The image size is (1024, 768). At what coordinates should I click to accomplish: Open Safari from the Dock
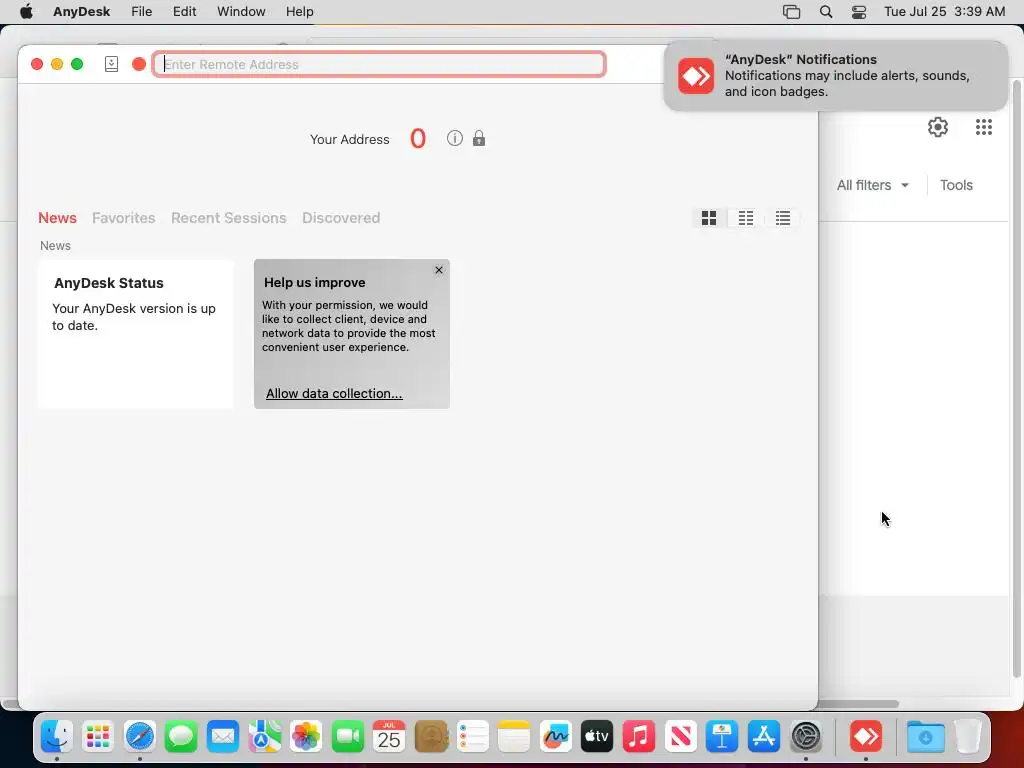pyautogui.click(x=140, y=737)
